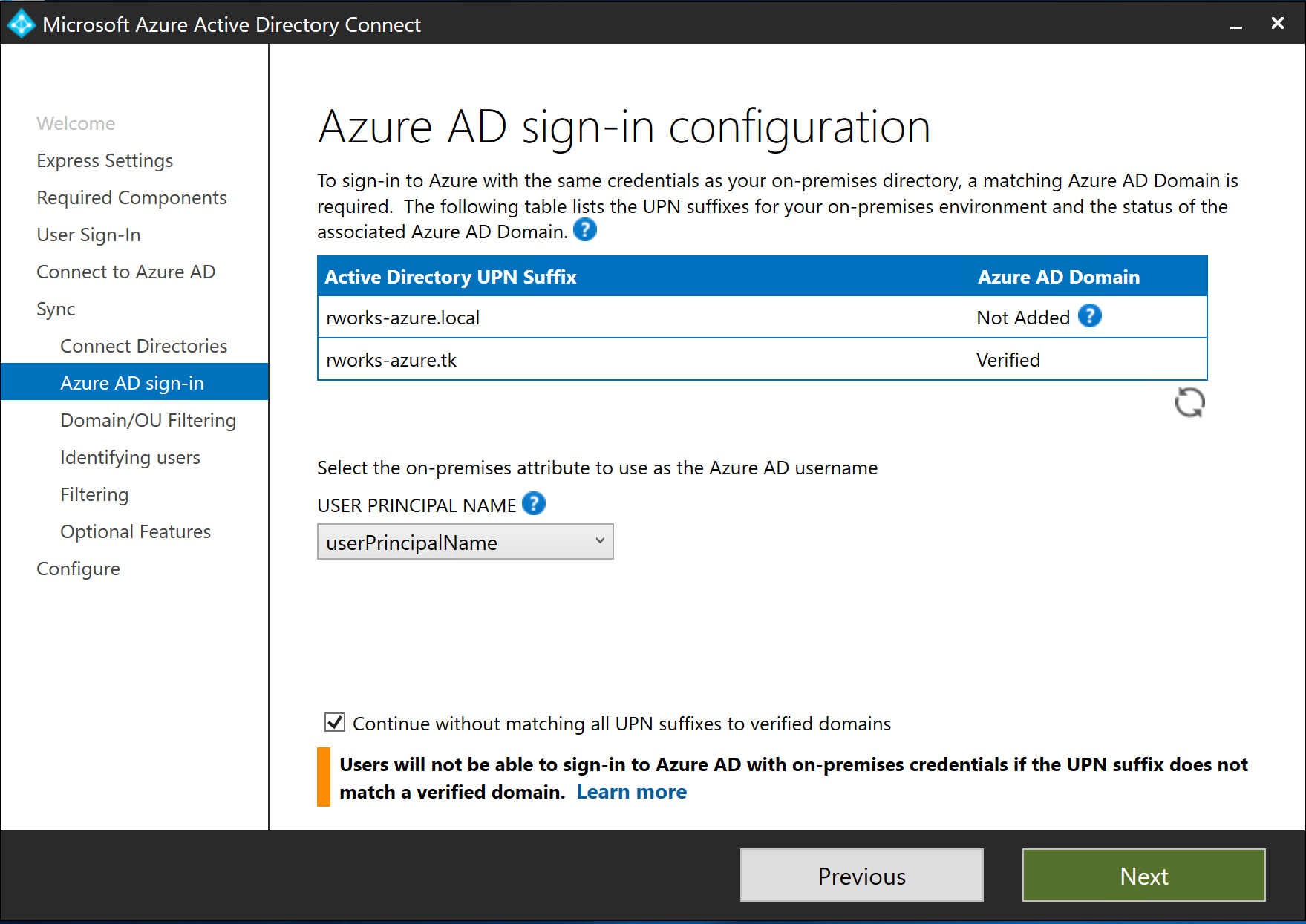Refresh the UPN suffix table

pyautogui.click(x=1189, y=403)
